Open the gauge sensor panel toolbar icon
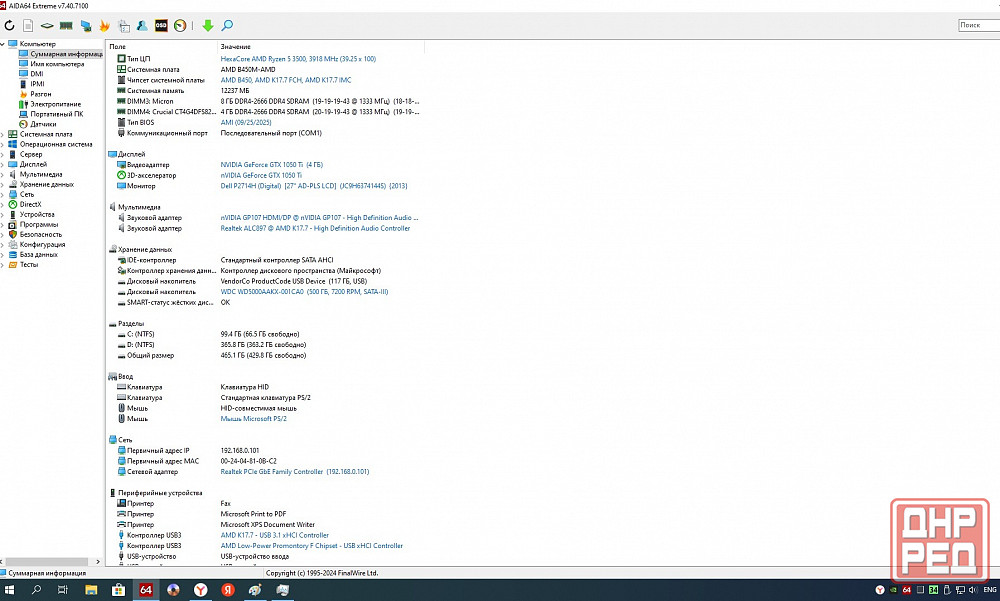 [180, 25]
